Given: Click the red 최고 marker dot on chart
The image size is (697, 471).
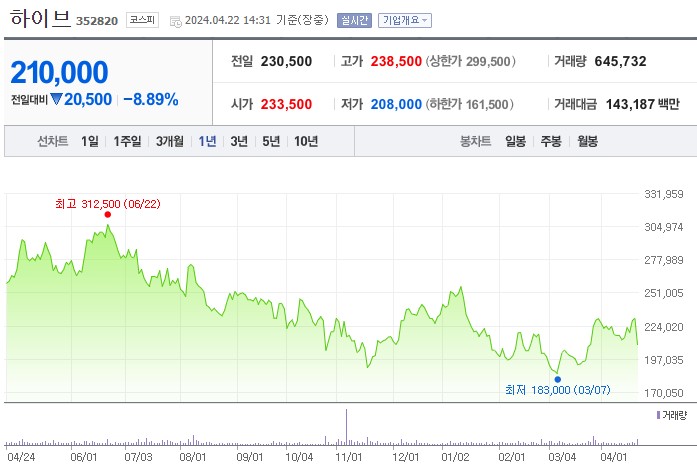Looking at the screenshot, I should (x=108, y=215).
